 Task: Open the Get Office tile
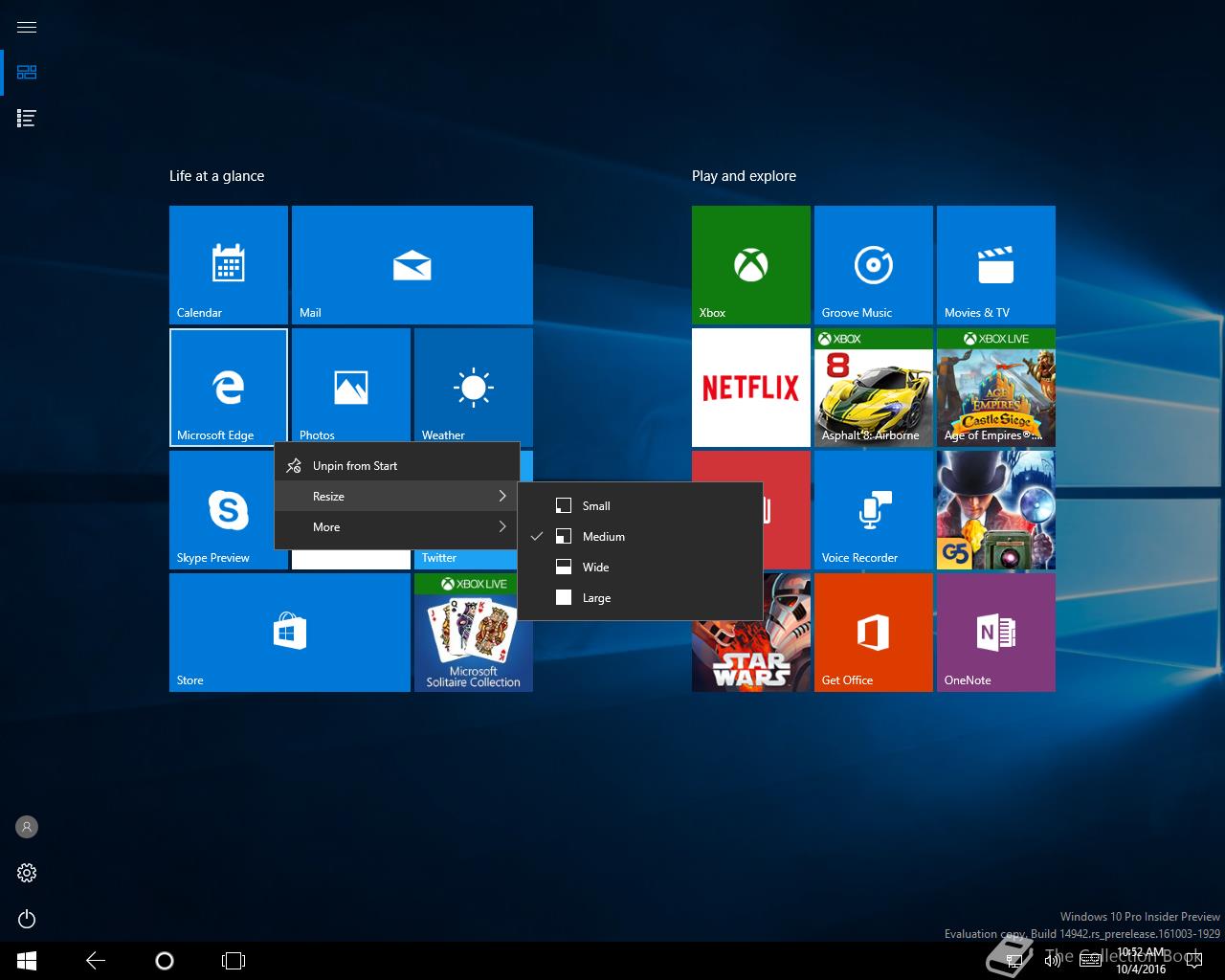point(873,633)
